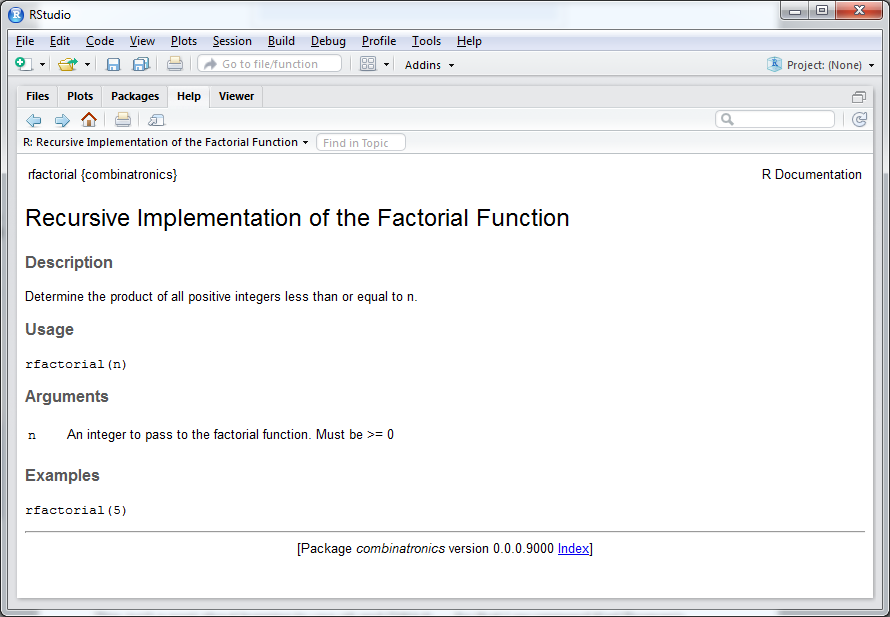The image size is (890, 617).
Task: Show R Help home page
Action: pyautogui.click(x=89, y=120)
